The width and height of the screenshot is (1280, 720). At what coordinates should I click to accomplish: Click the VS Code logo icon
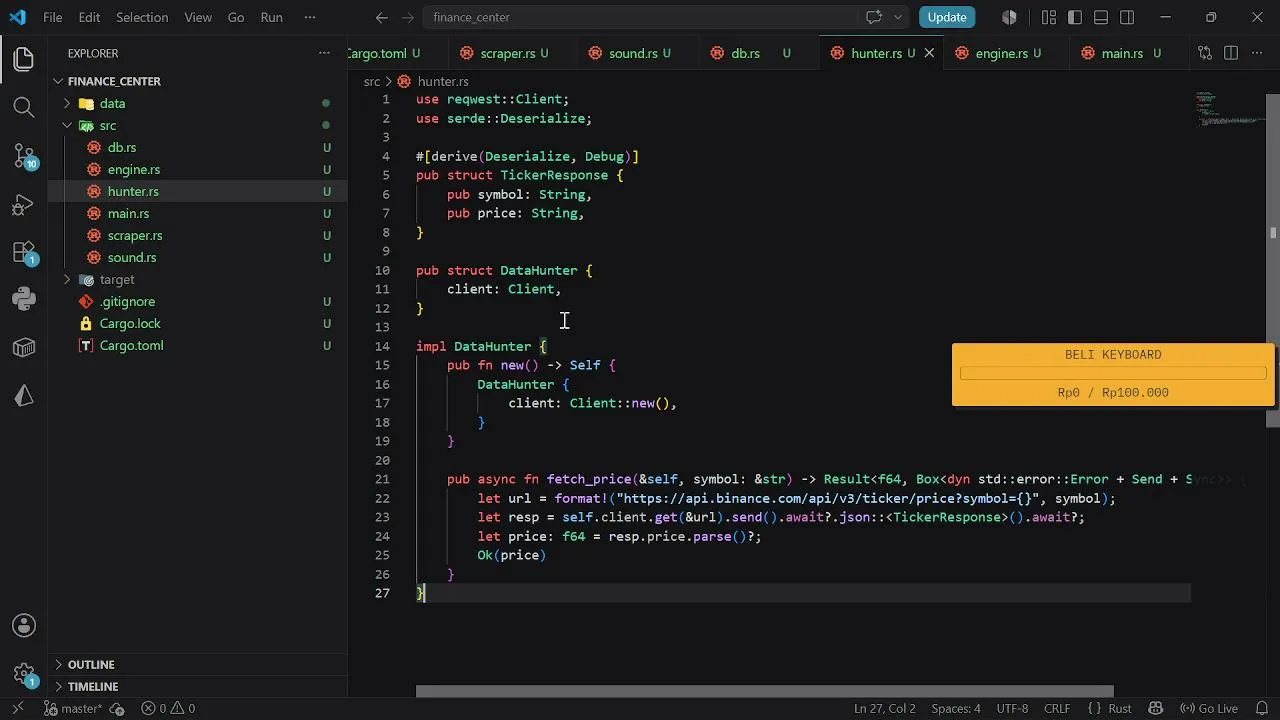point(17,17)
